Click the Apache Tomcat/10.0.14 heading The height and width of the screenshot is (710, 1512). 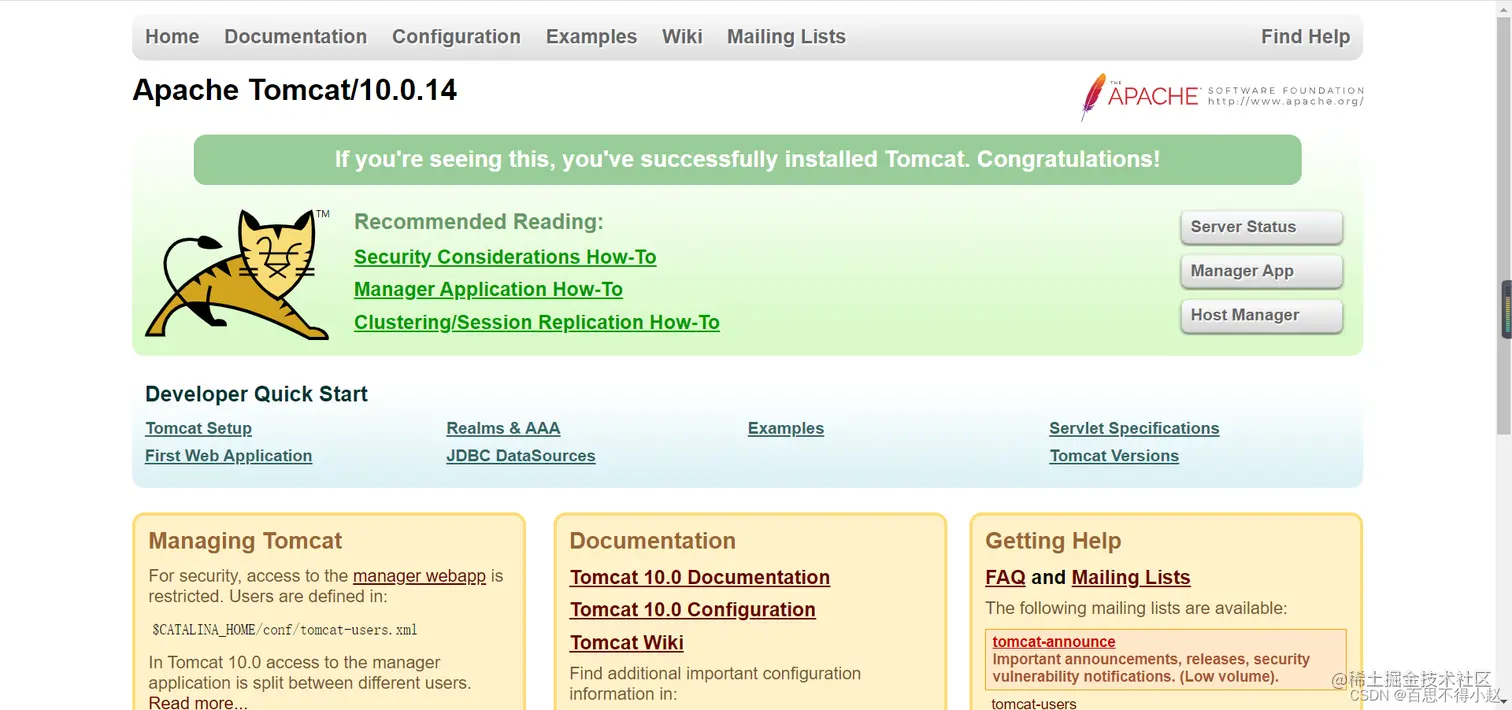(295, 90)
